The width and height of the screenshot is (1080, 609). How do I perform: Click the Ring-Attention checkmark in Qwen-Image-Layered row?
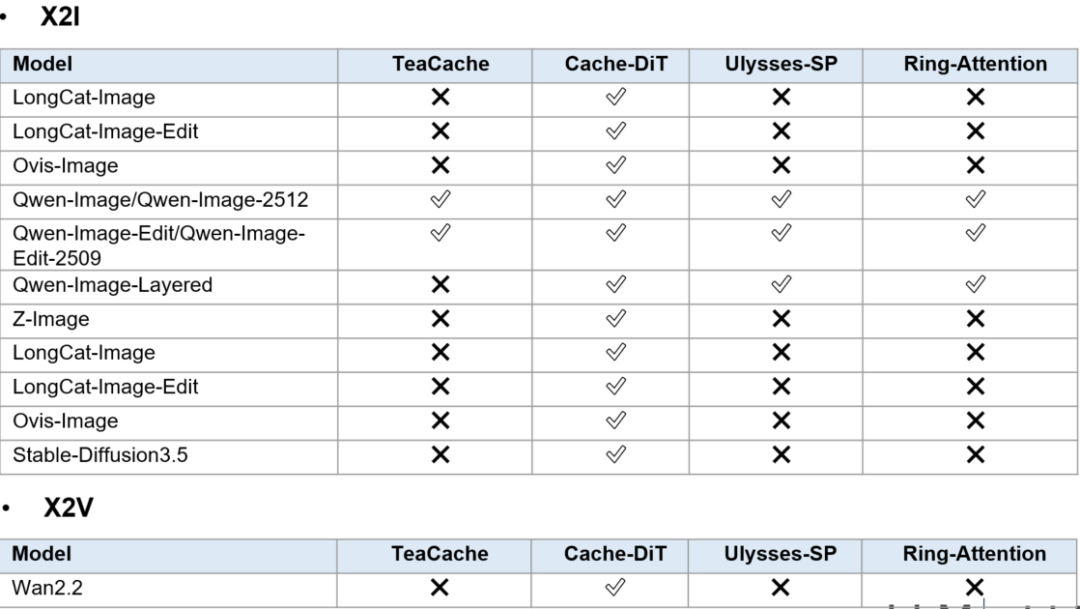[x=975, y=284]
